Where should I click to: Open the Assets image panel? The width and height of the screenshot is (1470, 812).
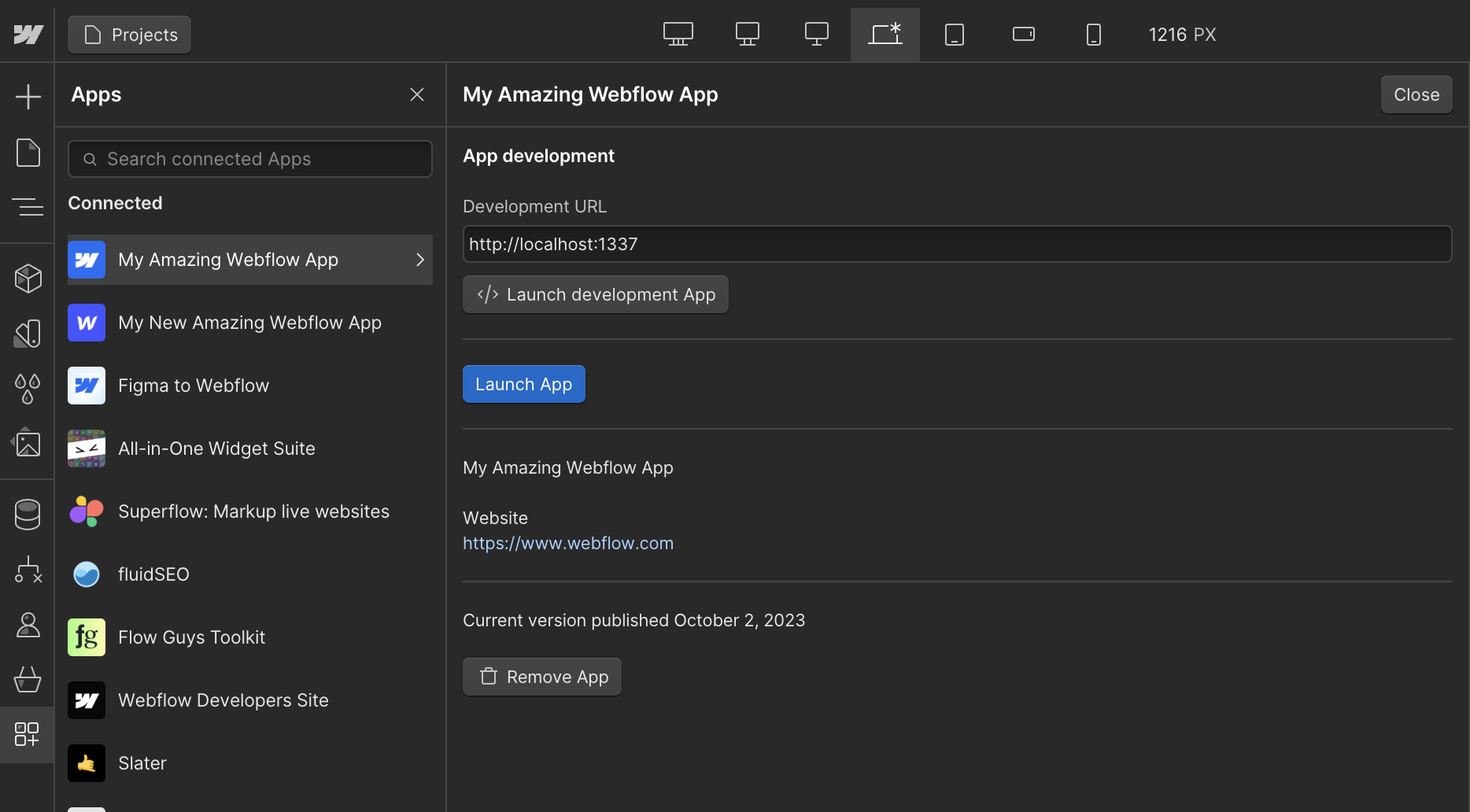28,444
